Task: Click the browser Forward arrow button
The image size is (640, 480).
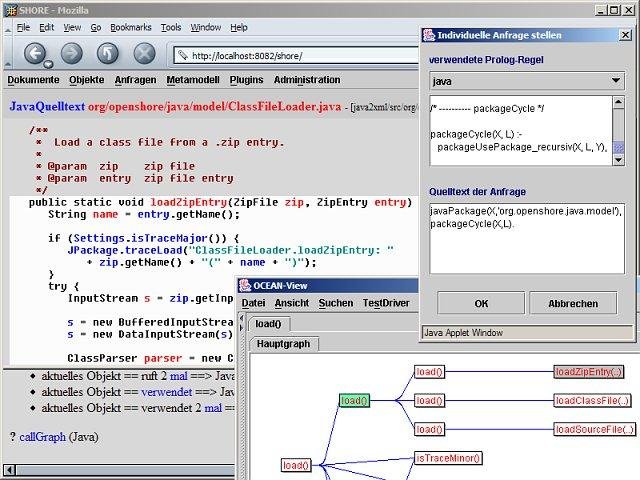Action: tap(71, 53)
